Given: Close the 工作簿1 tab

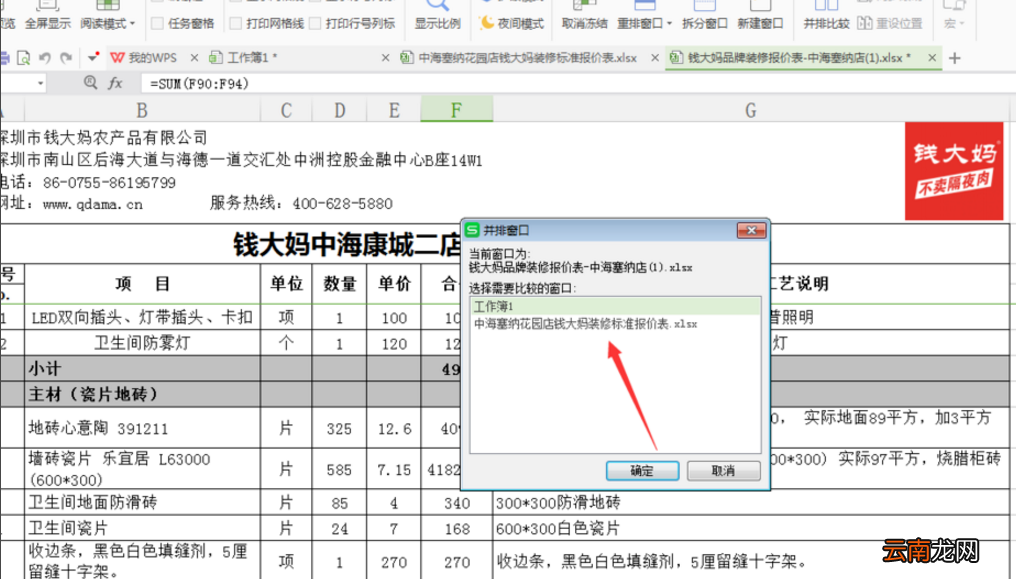Looking at the screenshot, I should point(385,58).
